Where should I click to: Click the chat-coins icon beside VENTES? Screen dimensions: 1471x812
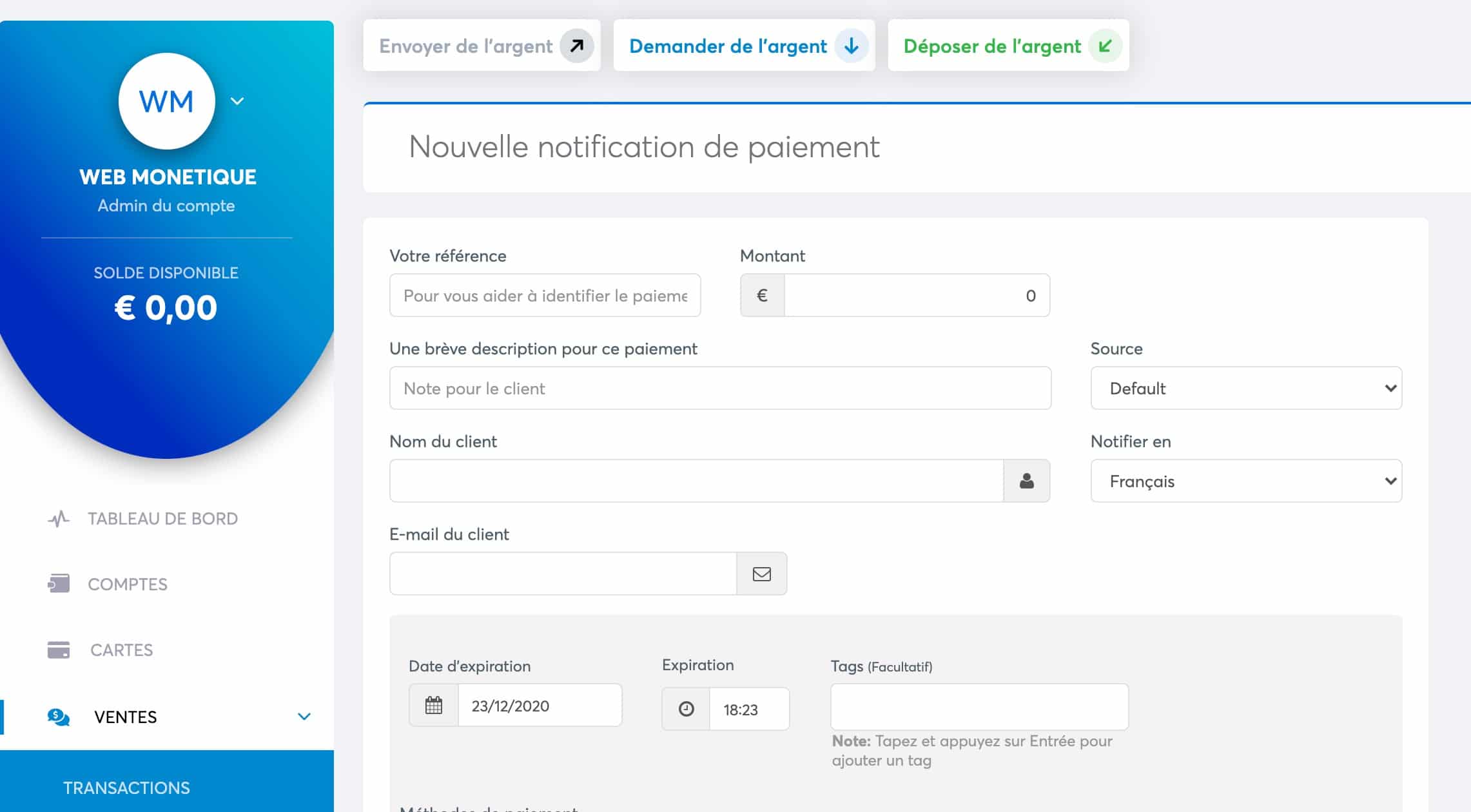pos(59,717)
